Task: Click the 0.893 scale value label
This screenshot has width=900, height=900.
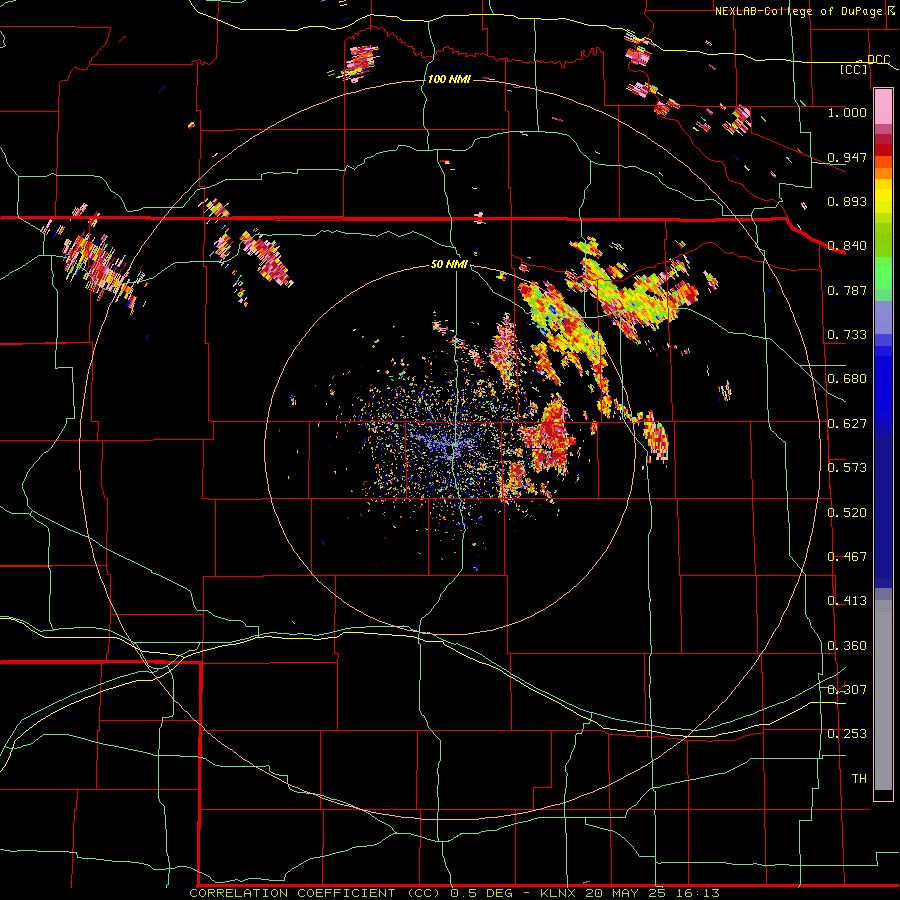Action: [x=847, y=201]
